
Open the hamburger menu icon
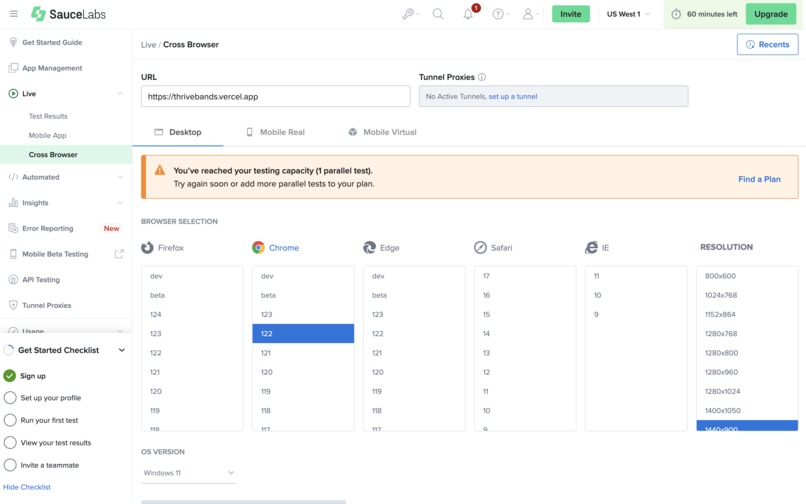pos(14,14)
